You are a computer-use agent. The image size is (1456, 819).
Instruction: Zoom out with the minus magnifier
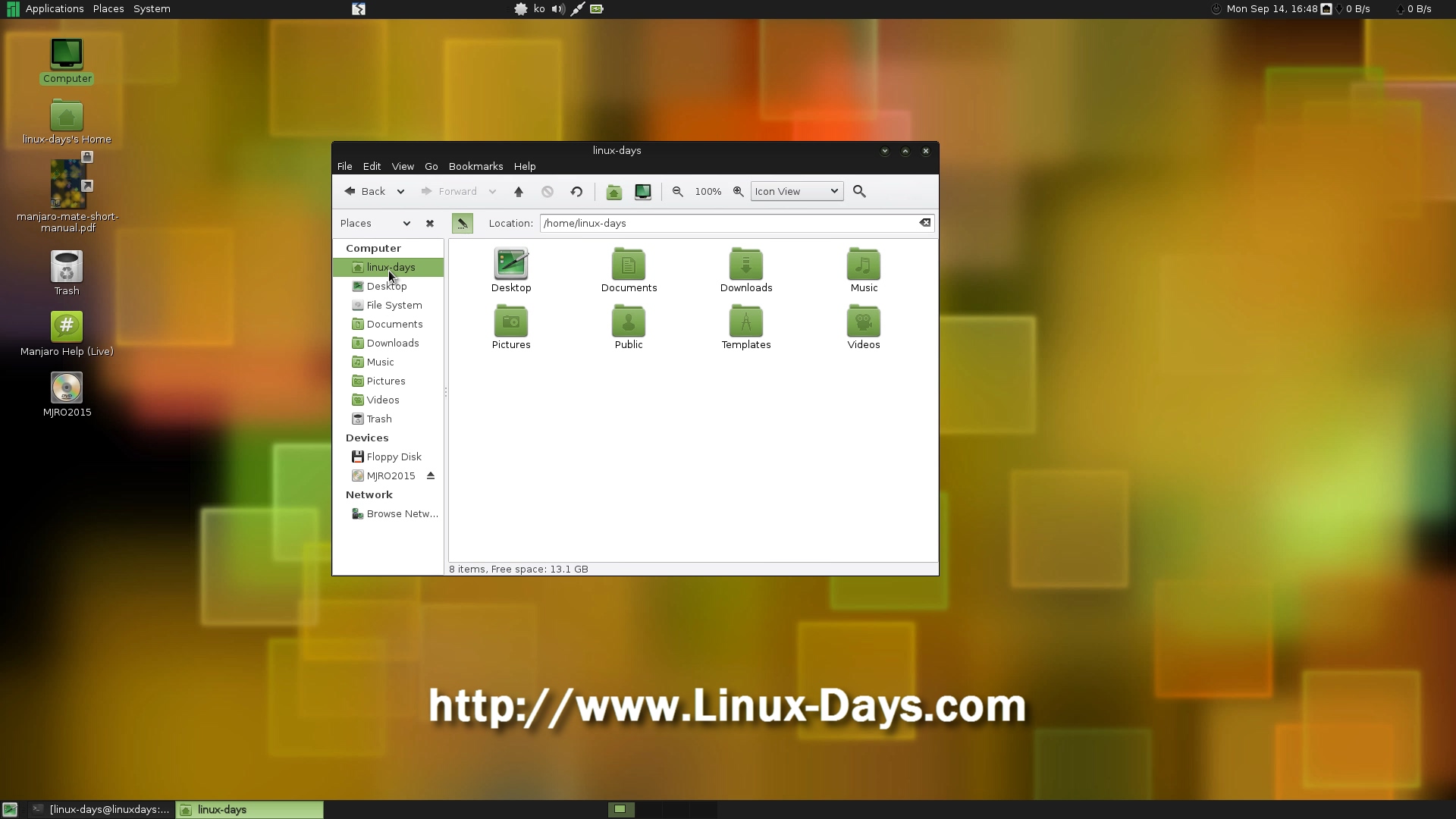click(x=678, y=192)
